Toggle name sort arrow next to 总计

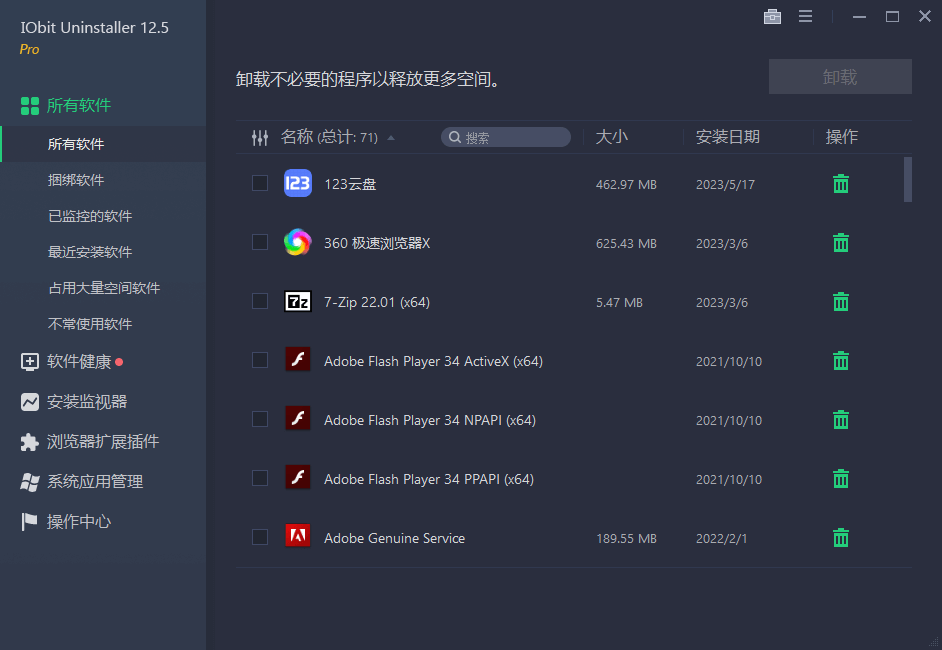point(391,138)
